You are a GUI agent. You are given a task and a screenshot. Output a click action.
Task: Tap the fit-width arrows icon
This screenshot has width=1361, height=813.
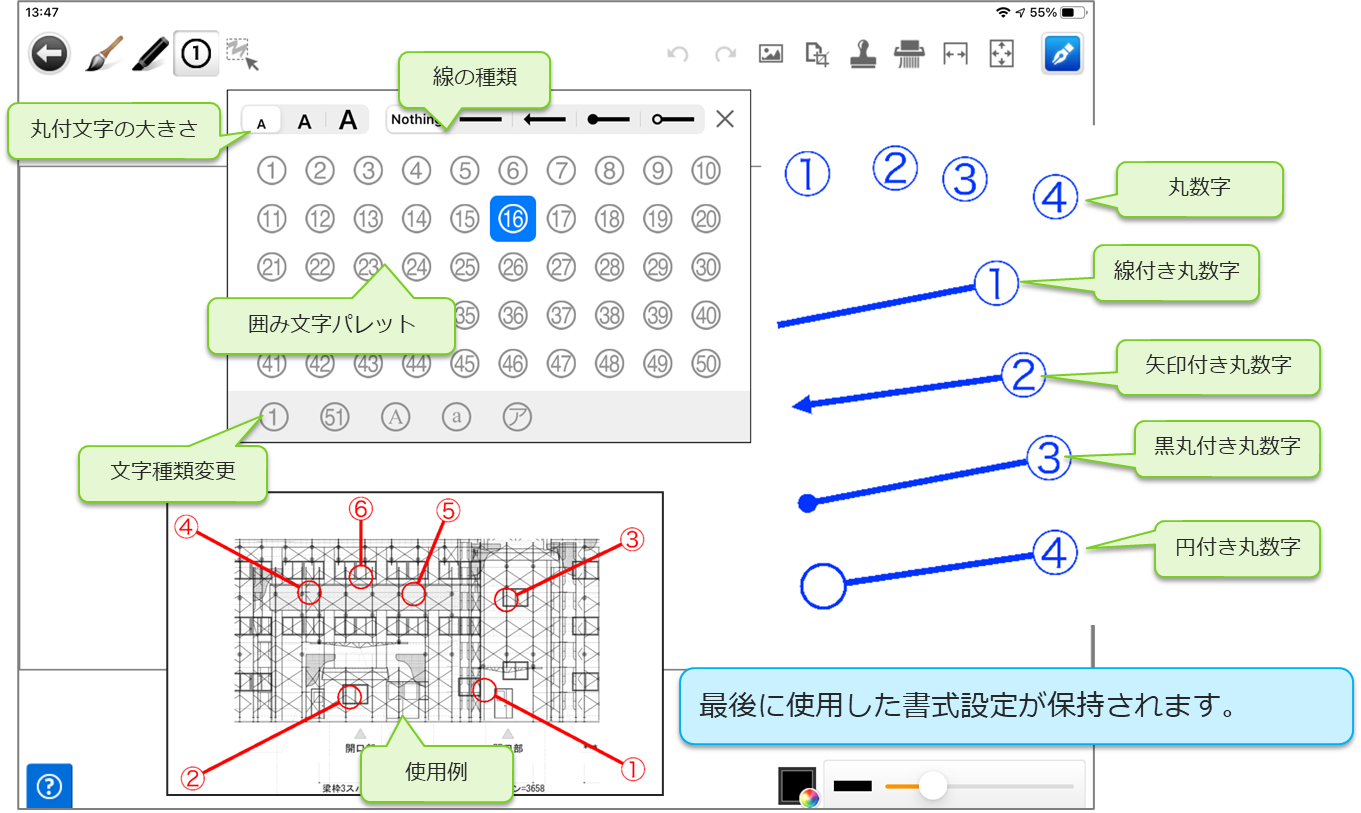[x=955, y=54]
